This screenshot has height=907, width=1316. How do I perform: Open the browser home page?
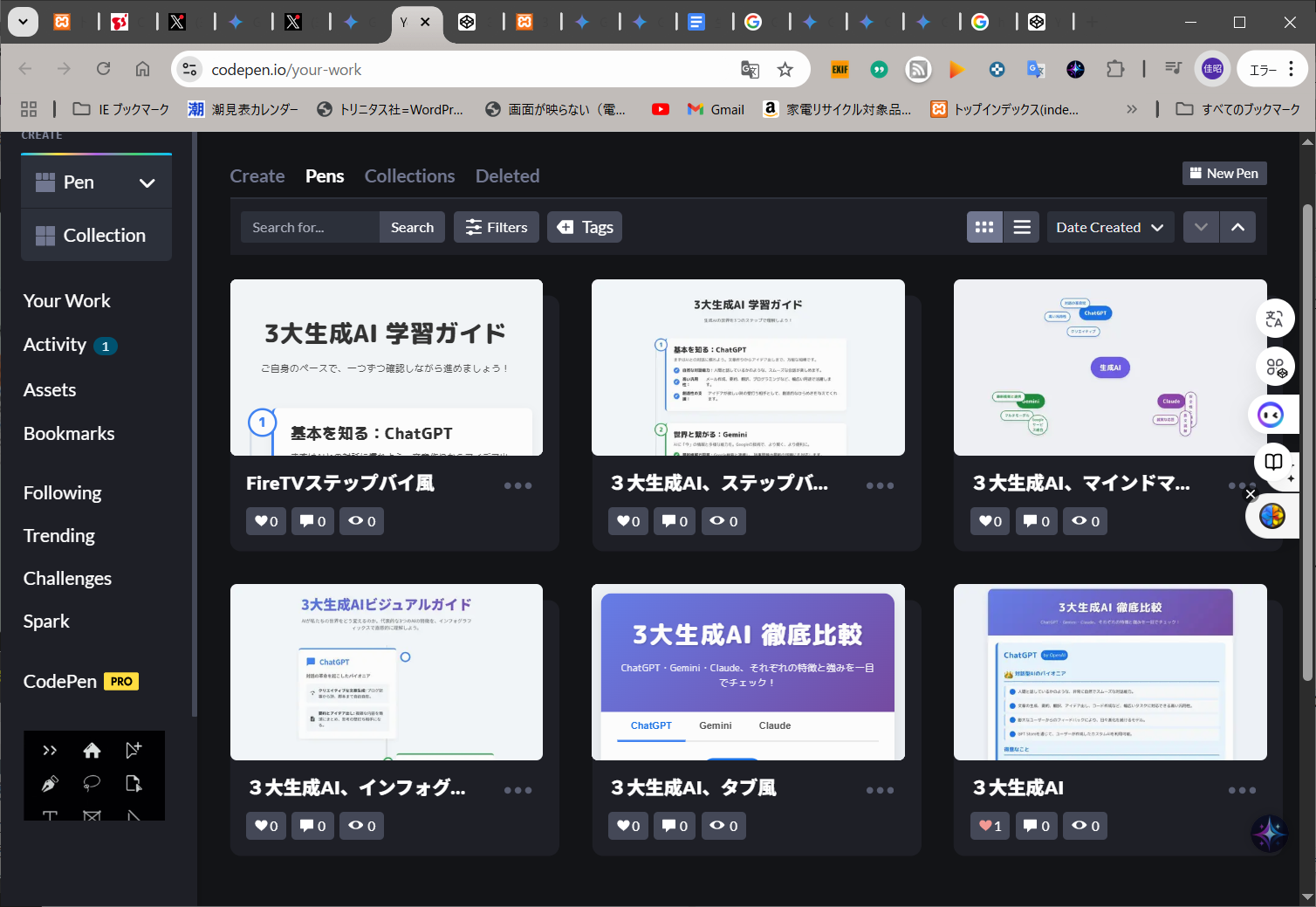click(x=142, y=69)
